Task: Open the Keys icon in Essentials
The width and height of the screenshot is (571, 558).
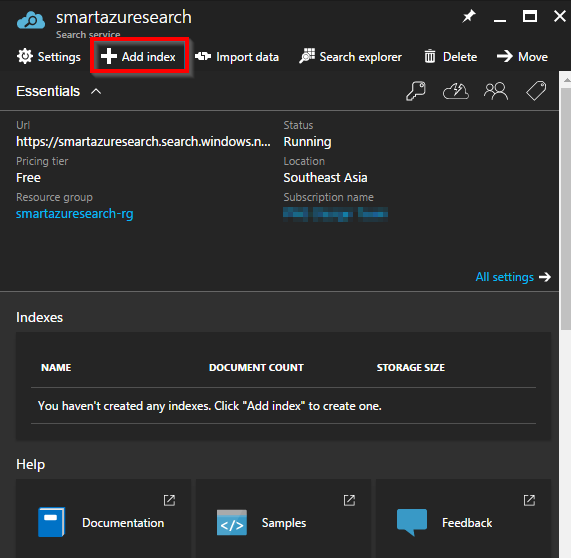Action: point(416,91)
